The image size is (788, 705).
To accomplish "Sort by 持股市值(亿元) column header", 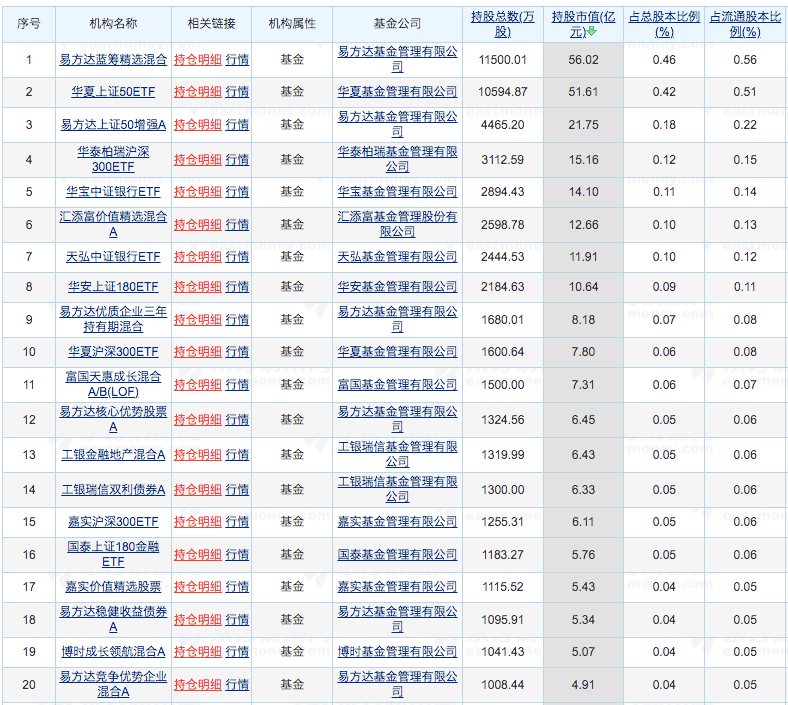I will coord(583,24).
